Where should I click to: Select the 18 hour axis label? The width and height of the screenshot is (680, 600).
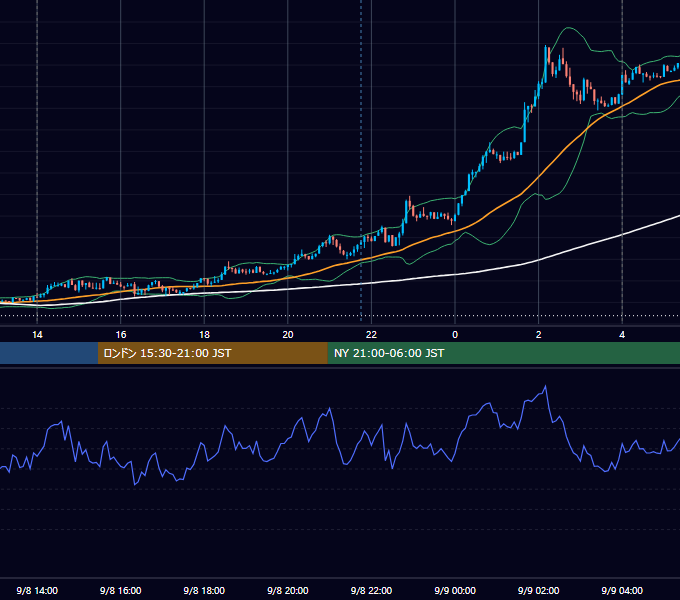click(204, 335)
